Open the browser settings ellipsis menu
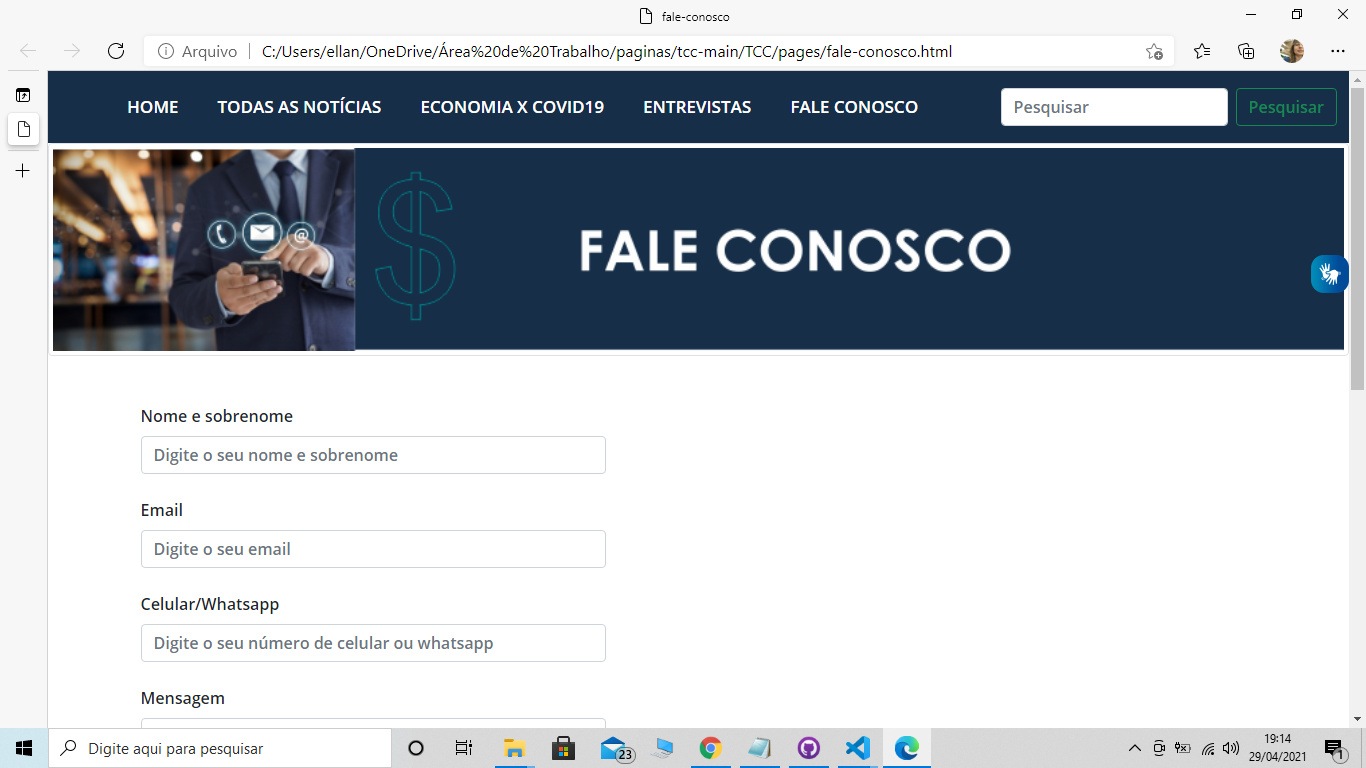 (1338, 51)
